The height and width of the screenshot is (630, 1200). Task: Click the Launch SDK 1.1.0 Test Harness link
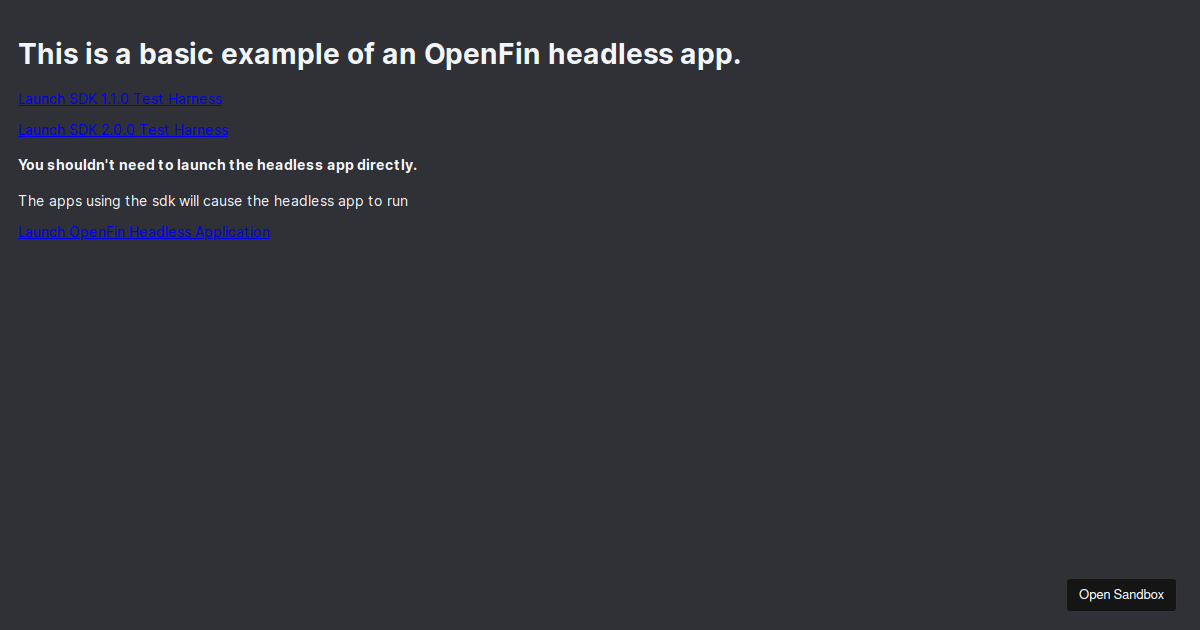click(119, 98)
